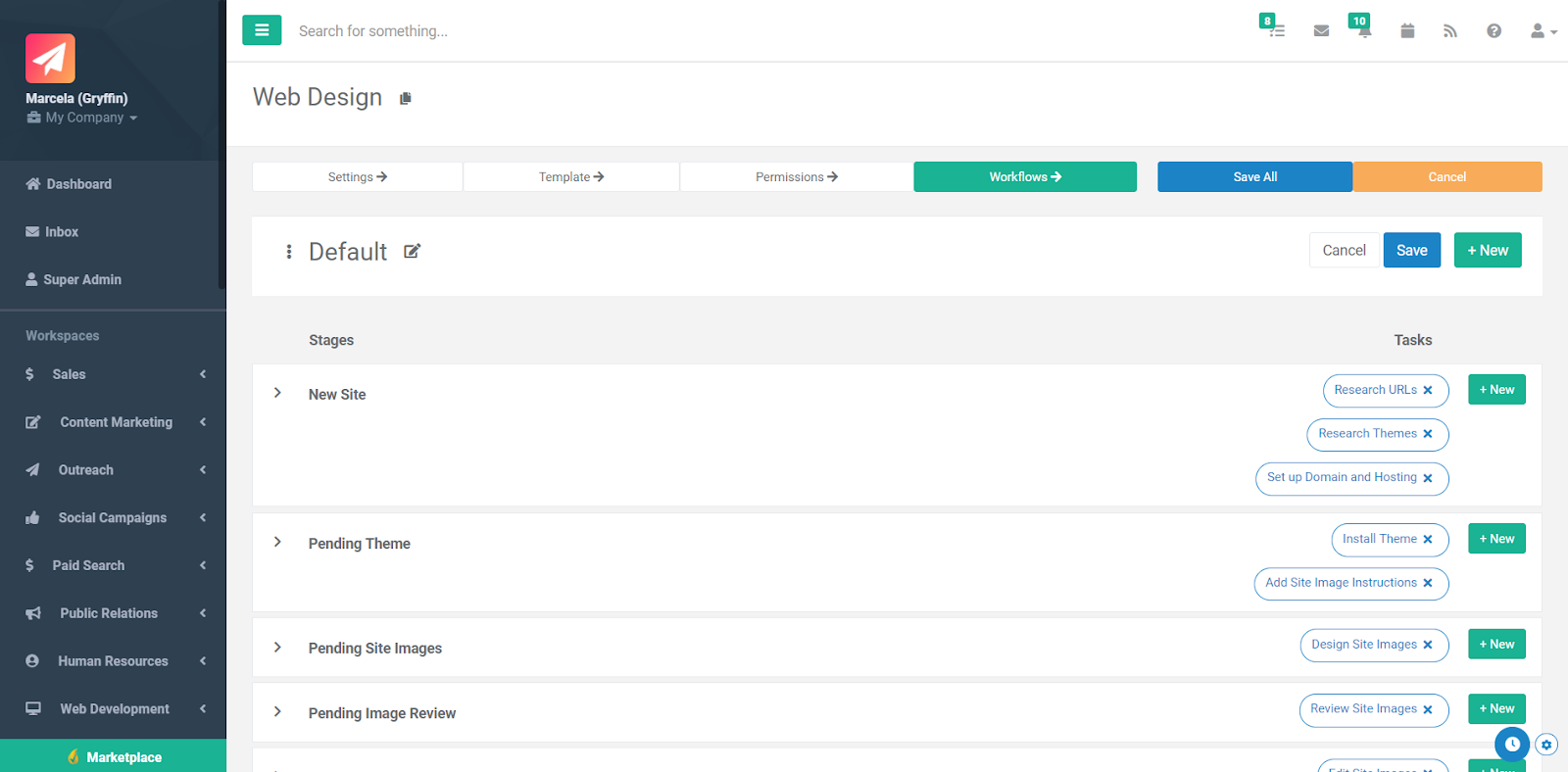Click the blue clock floating button
This screenshot has height=772, width=1568.
pos(1512,745)
